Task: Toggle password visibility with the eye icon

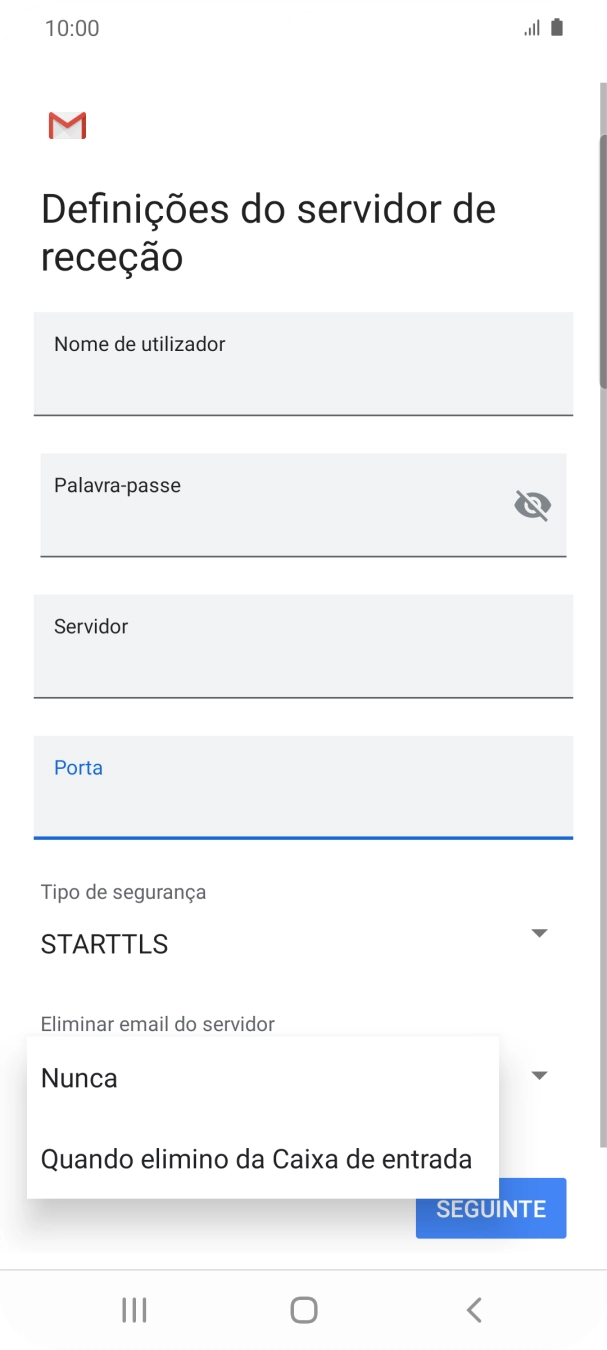Action: [x=532, y=505]
